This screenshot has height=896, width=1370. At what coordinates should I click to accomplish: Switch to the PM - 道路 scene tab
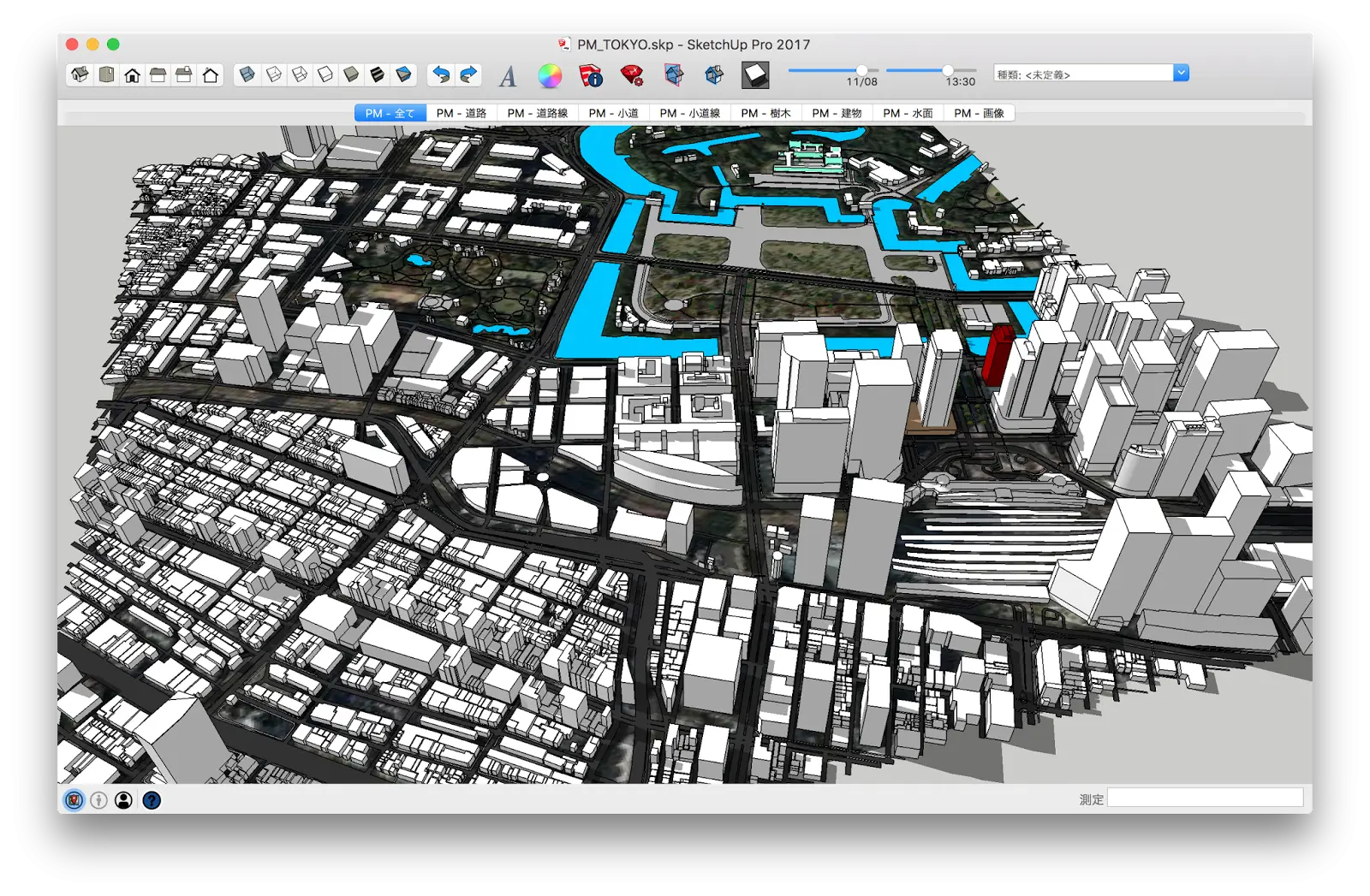pos(462,113)
